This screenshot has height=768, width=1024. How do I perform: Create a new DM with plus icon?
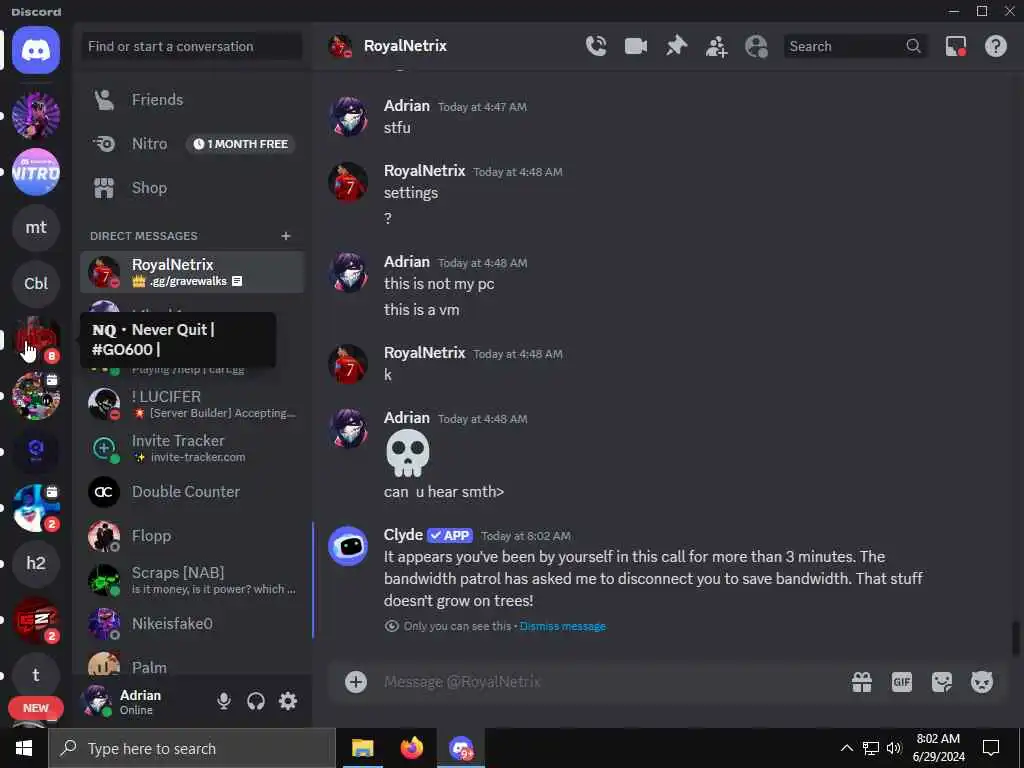point(285,236)
